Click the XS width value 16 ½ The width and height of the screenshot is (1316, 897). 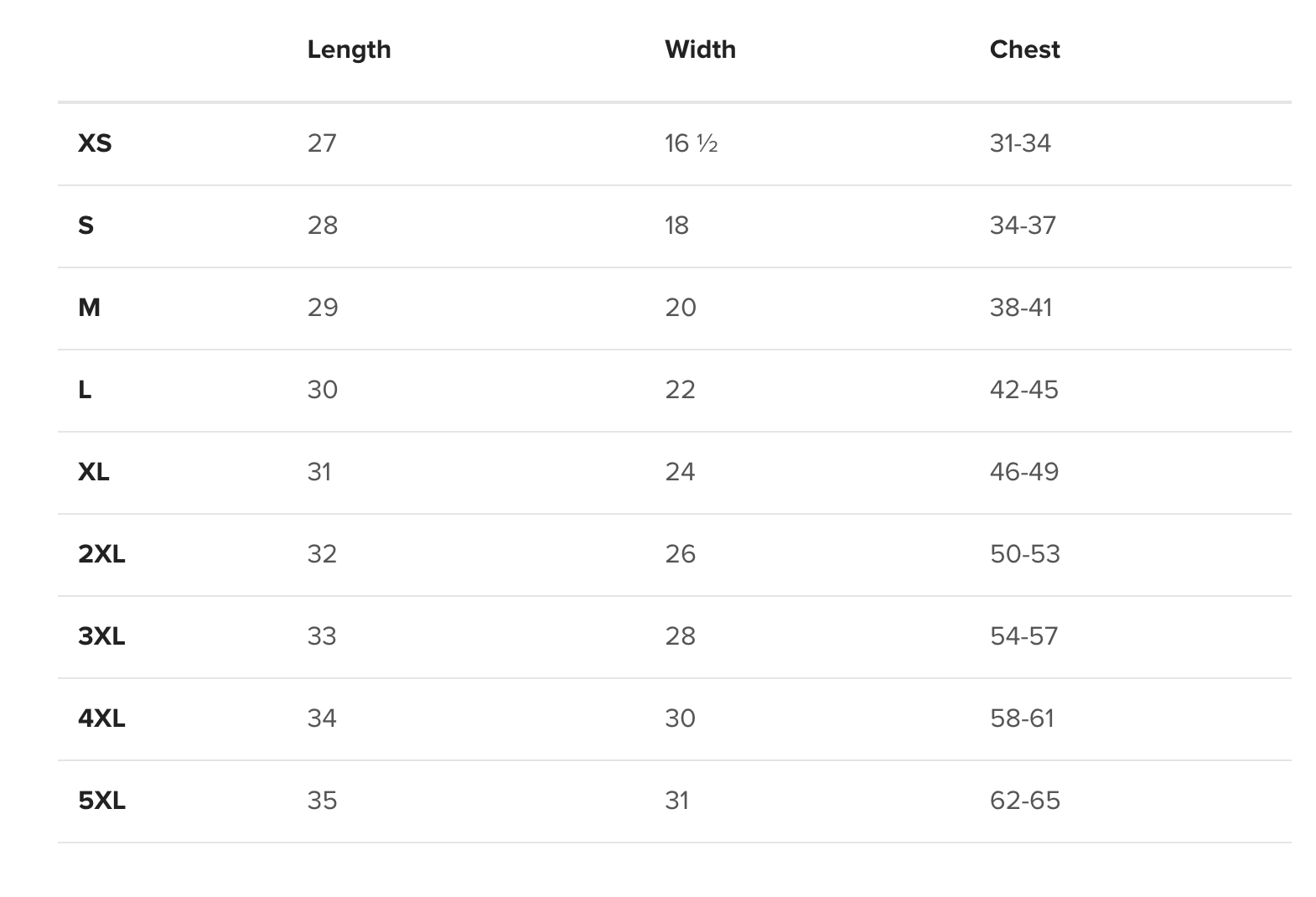[x=692, y=143]
